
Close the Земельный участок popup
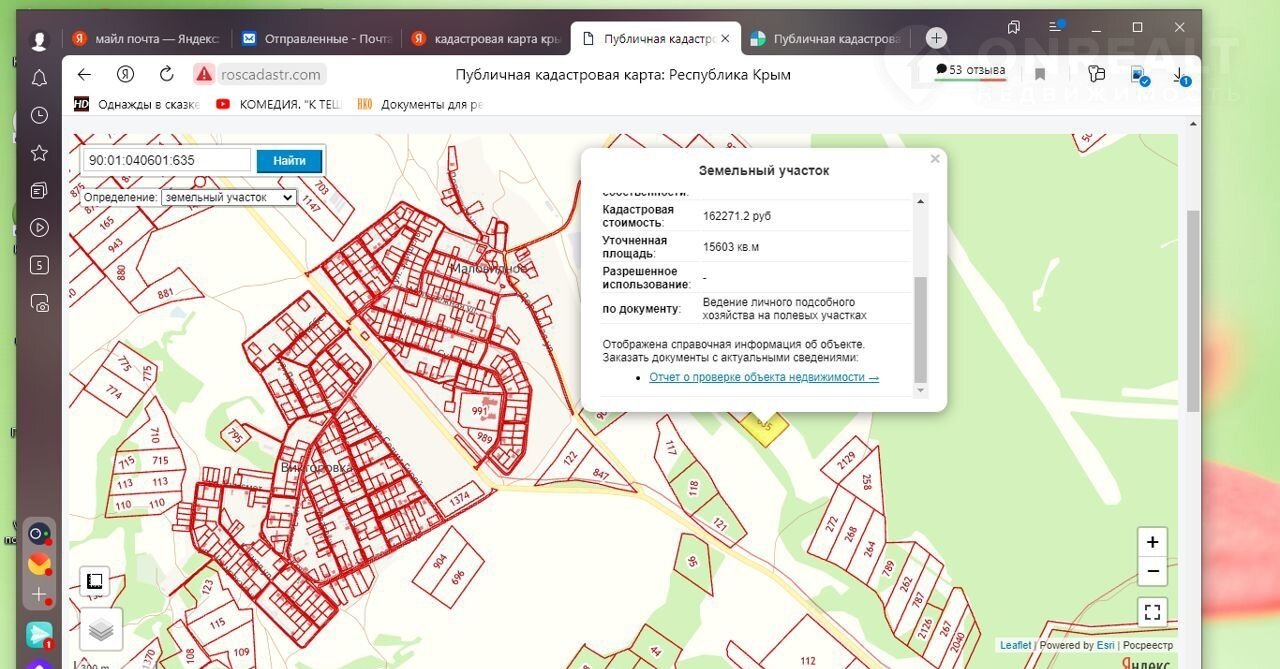pos(935,159)
